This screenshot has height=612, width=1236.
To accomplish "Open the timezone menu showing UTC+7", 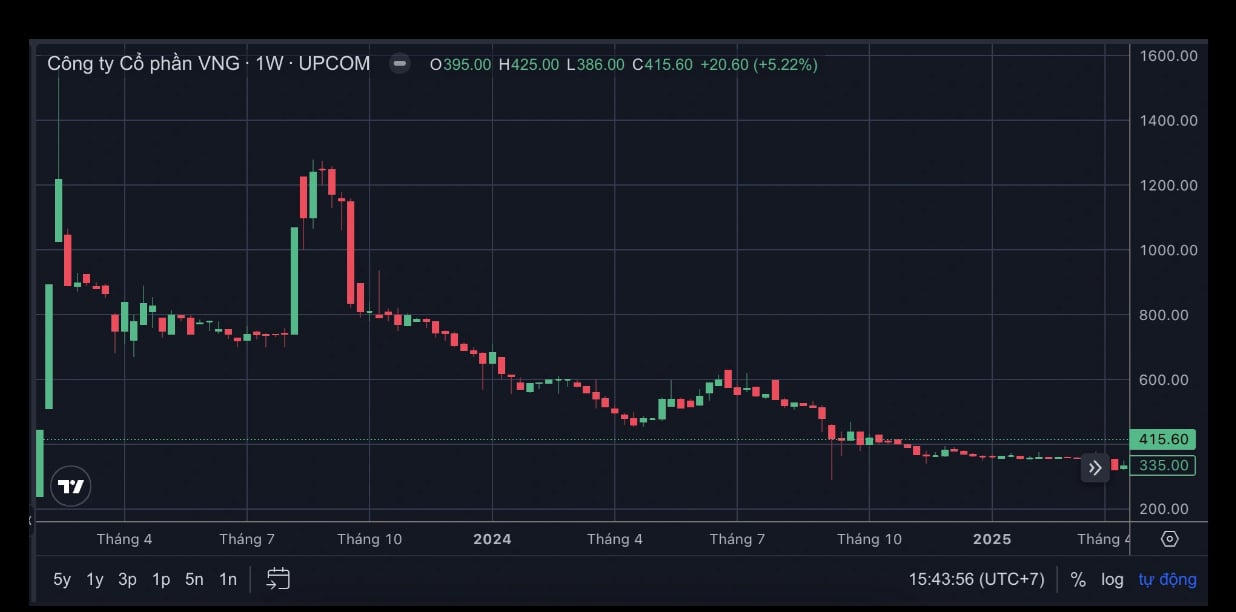I will [976, 579].
